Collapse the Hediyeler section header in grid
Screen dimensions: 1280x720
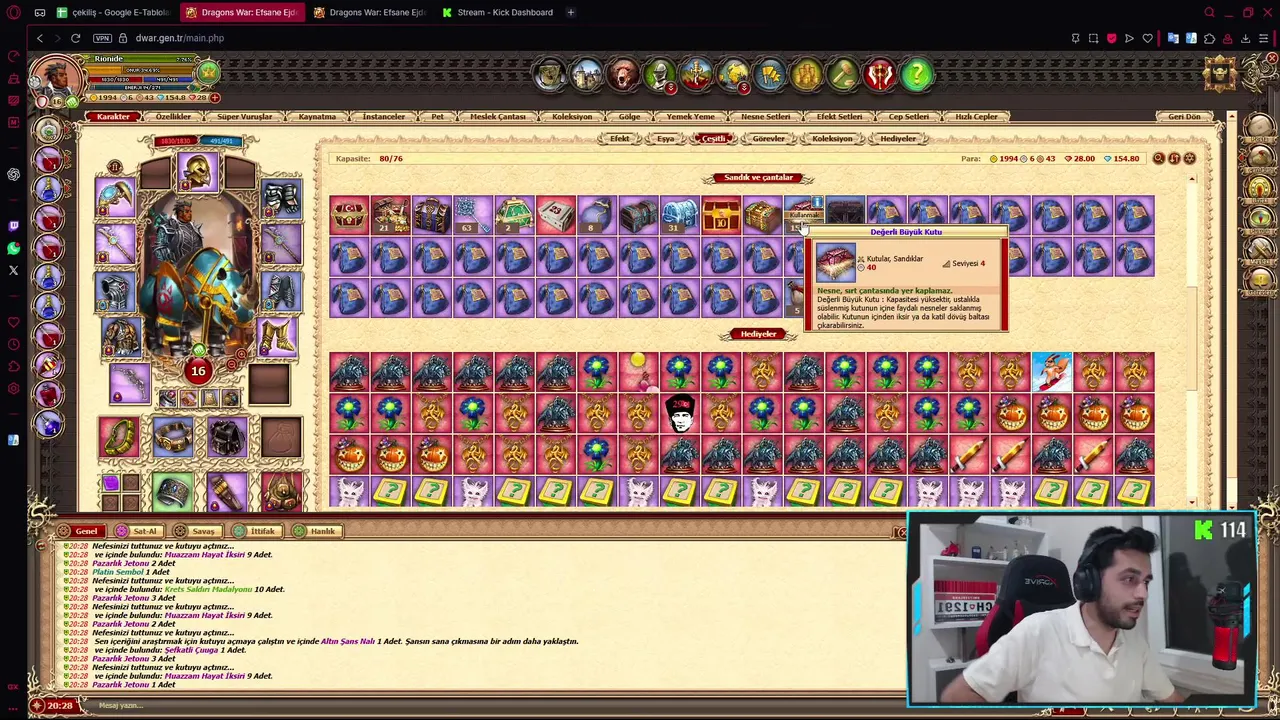758,333
